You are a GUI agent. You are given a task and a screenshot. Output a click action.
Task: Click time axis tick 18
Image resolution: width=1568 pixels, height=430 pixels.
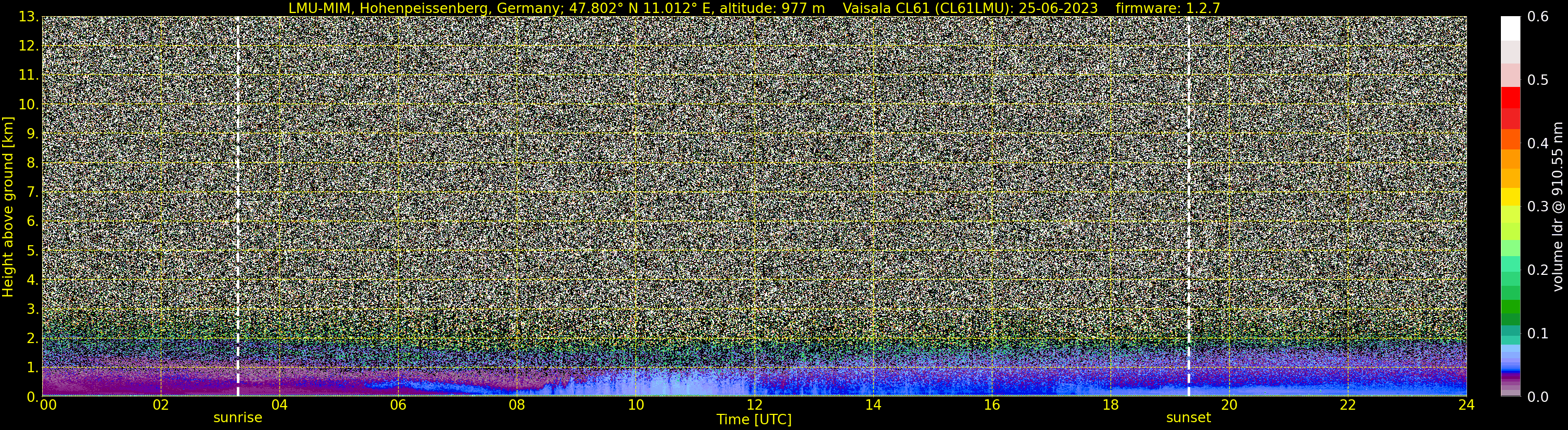1110,405
